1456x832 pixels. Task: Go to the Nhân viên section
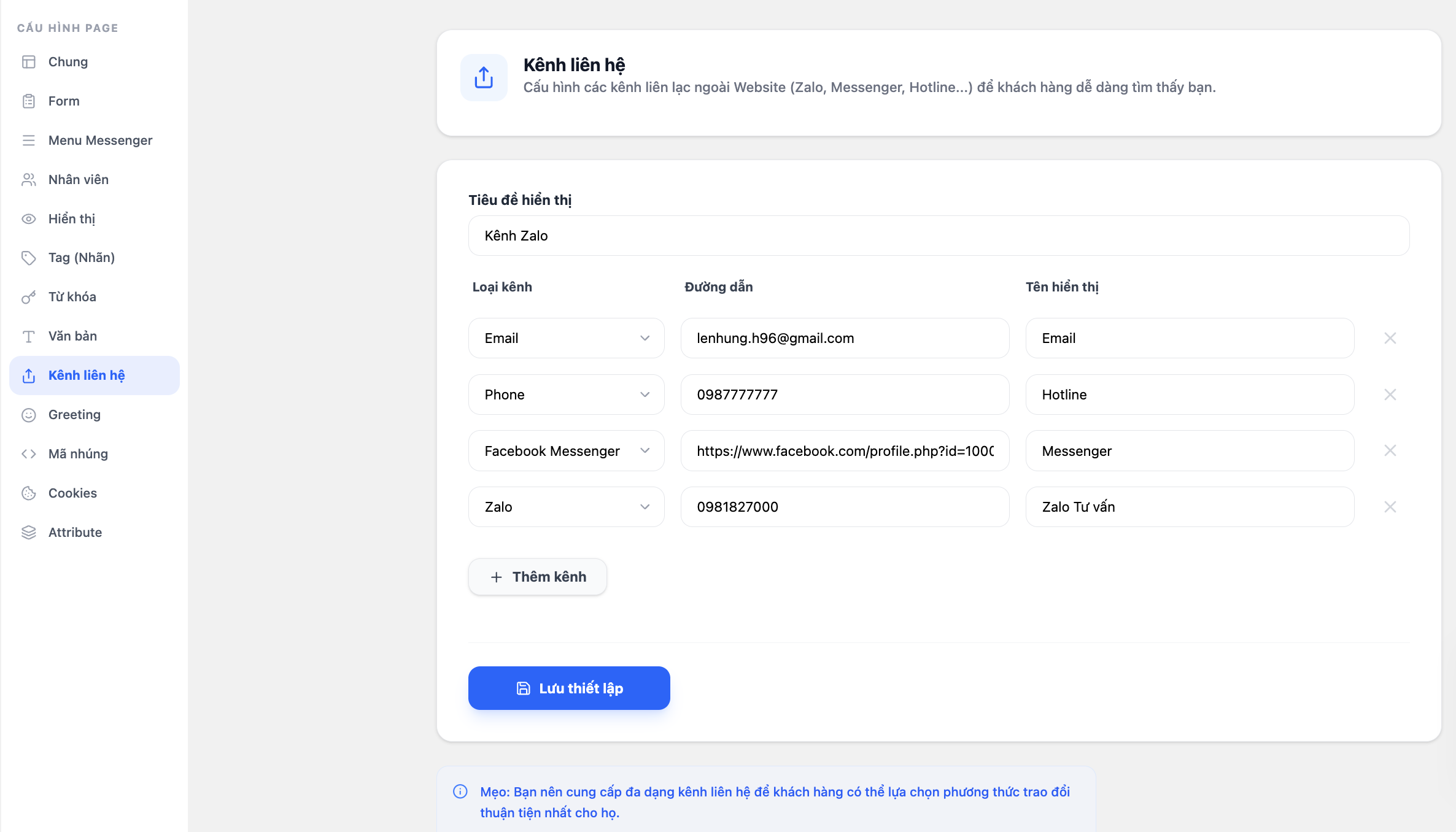point(79,180)
